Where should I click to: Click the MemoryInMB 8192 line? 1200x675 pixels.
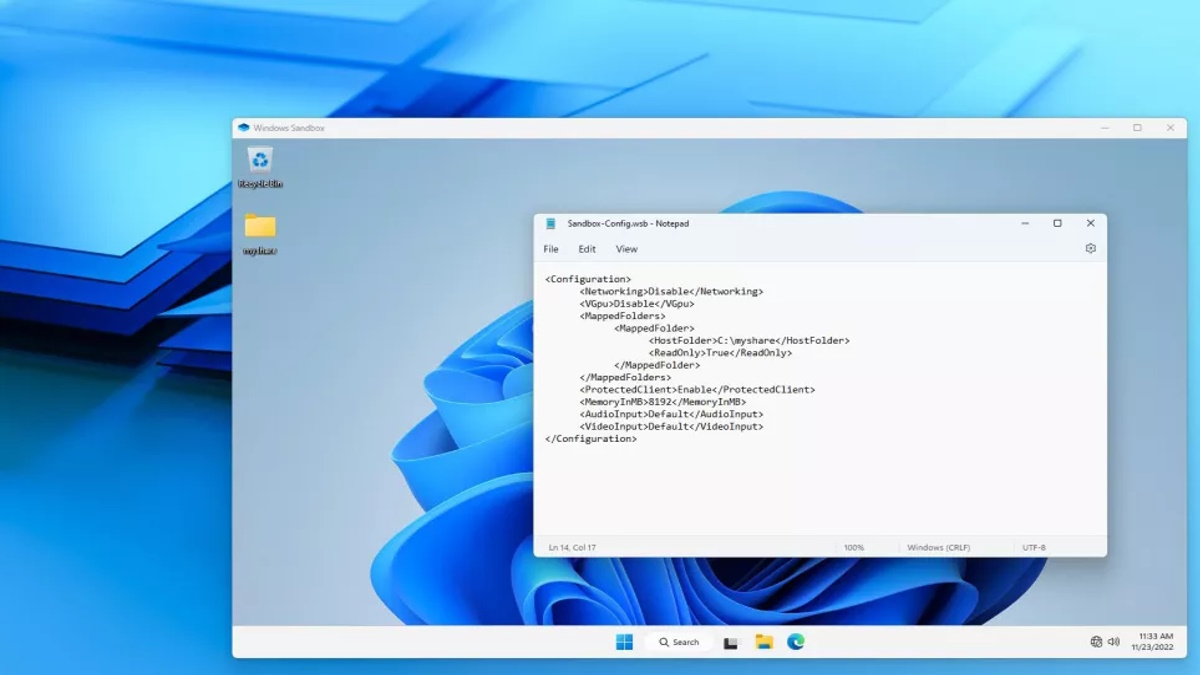[x=662, y=402]
